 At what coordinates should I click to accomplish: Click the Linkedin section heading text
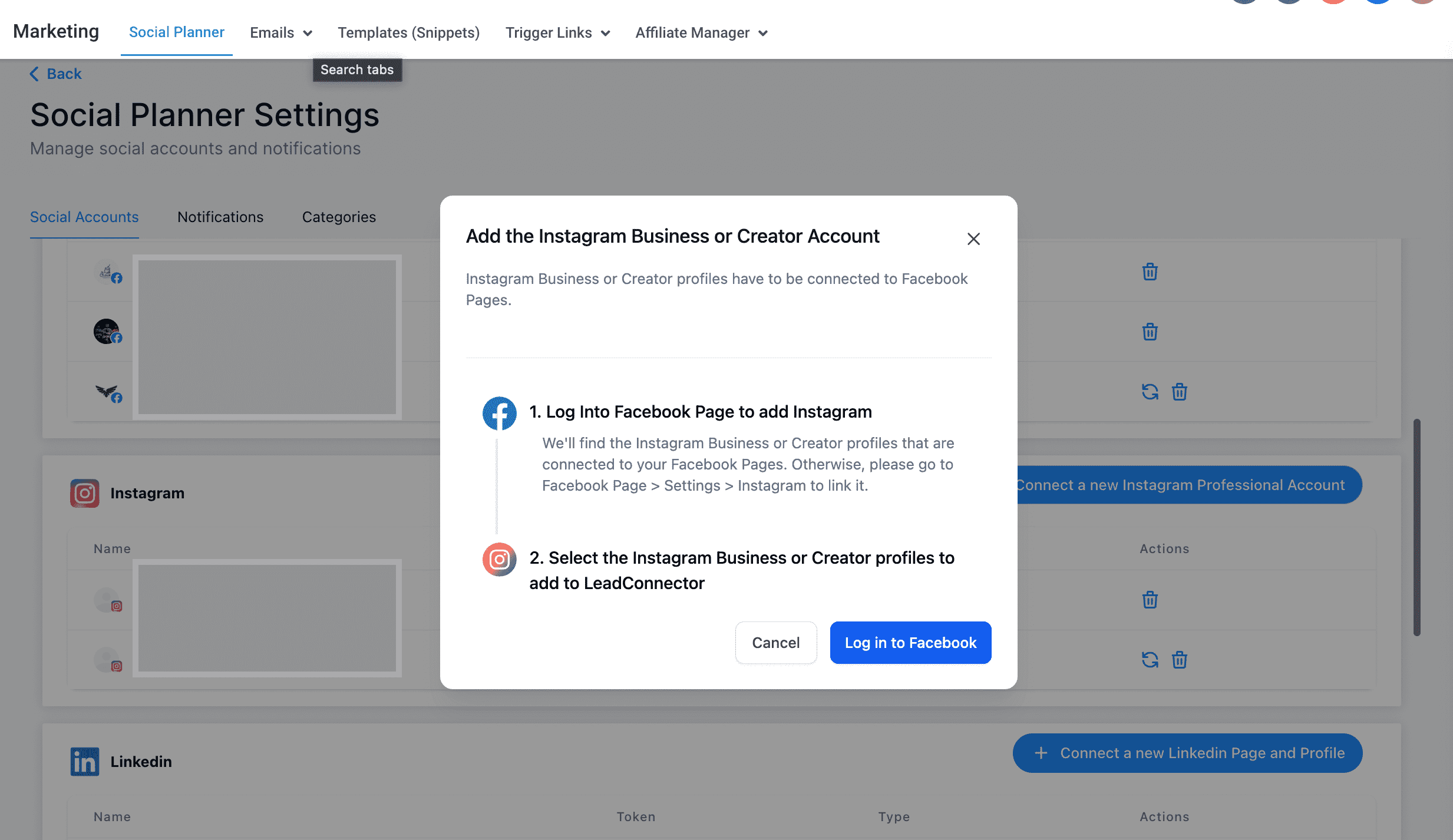point(141,762)
